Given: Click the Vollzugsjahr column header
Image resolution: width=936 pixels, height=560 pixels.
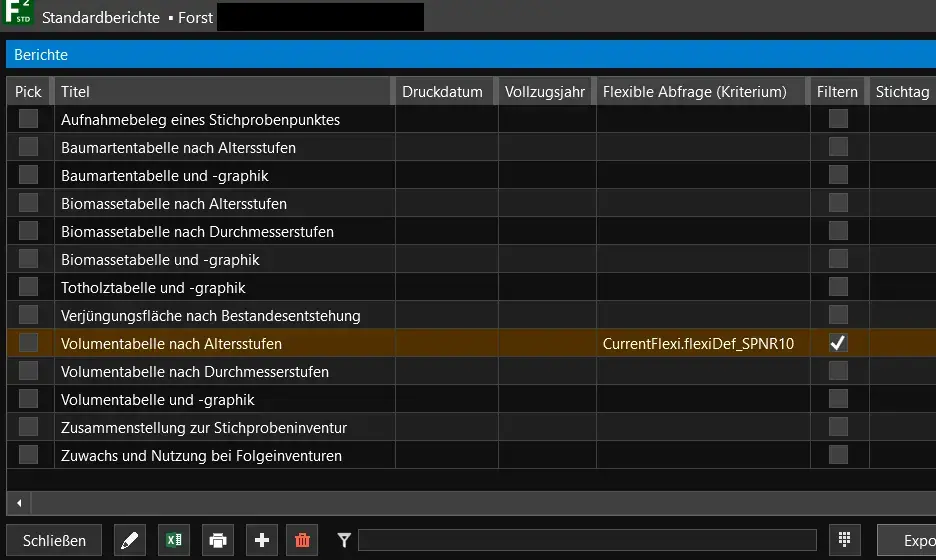Looking at the screenshot, I should pyautogui.click(x=545, y=91).
